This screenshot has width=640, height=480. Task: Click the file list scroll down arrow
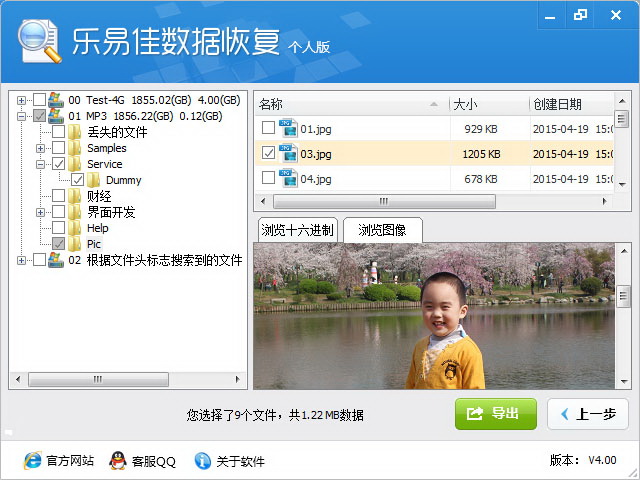coord(622,184)
